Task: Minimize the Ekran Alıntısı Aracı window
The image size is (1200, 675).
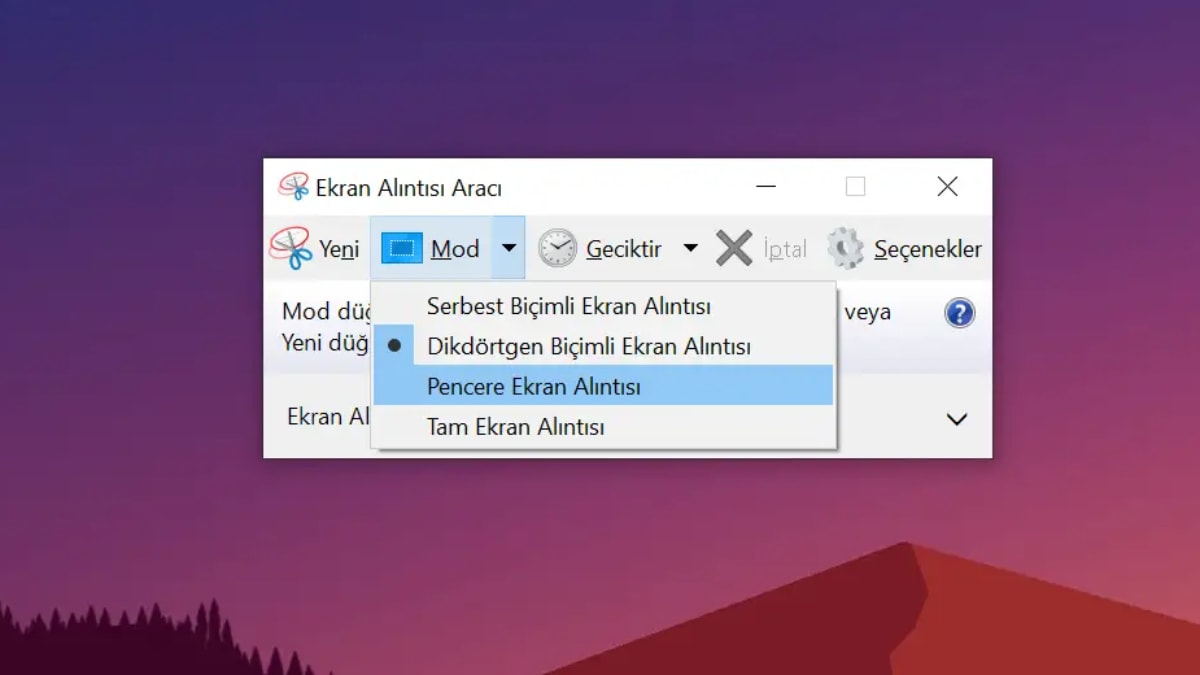Action: point(766,187)
